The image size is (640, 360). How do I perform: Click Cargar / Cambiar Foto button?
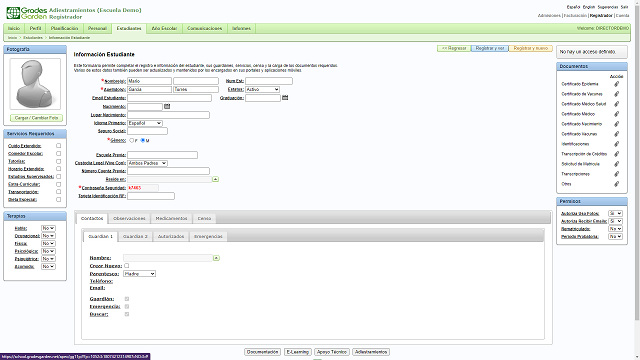pyautogui.click(x=36, y=118)
